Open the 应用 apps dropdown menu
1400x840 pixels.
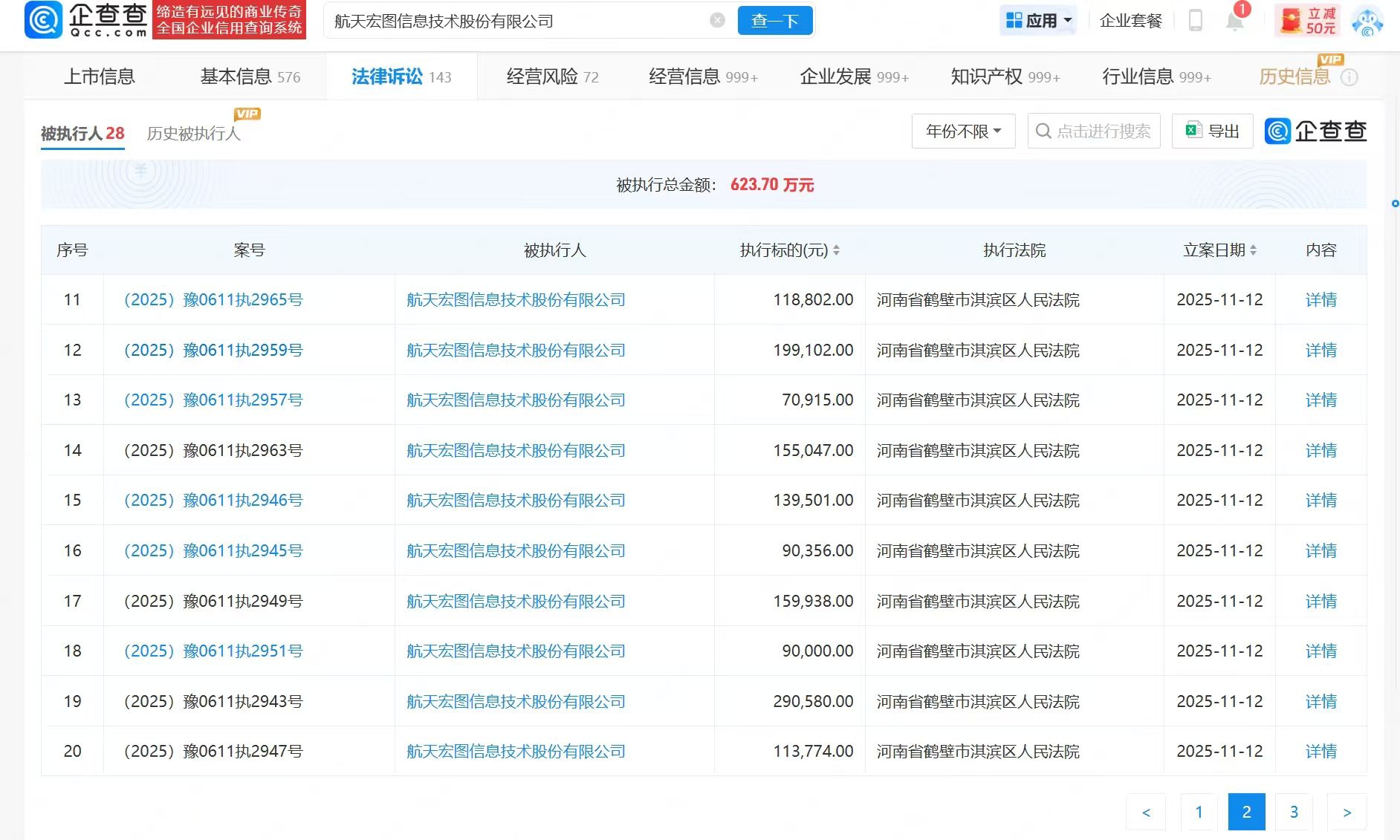pyautogui.click(x=1038, y=21)
